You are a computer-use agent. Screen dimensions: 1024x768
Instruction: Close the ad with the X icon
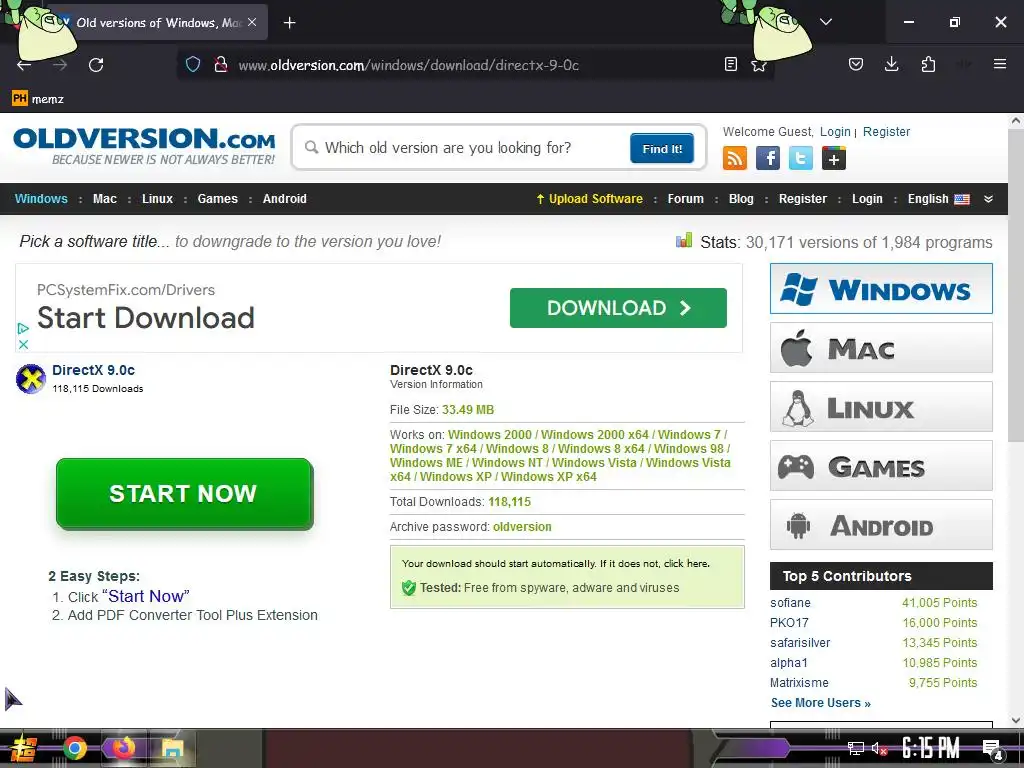point(23,344)
